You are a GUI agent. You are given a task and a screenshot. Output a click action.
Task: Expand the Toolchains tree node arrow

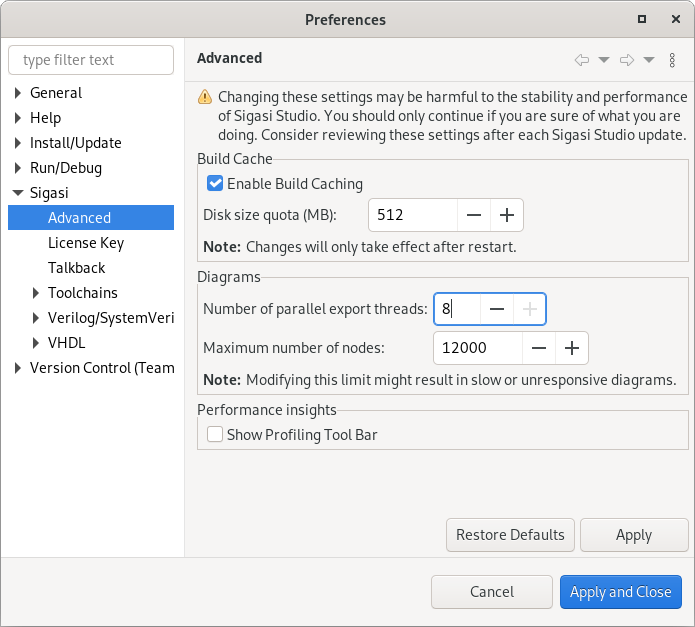click(36, 292)
